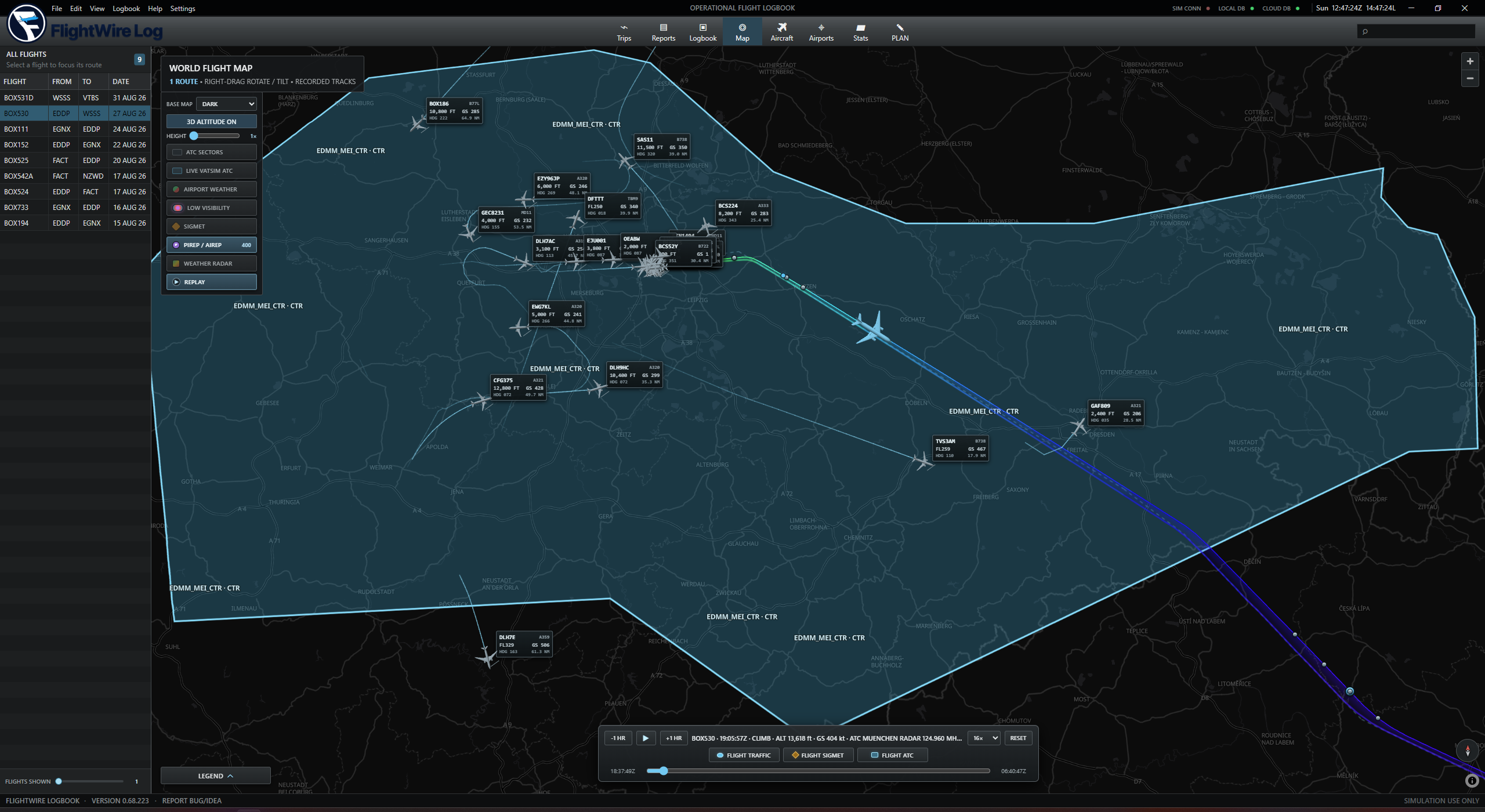Select the BOX194 flight row

point(75,223)
